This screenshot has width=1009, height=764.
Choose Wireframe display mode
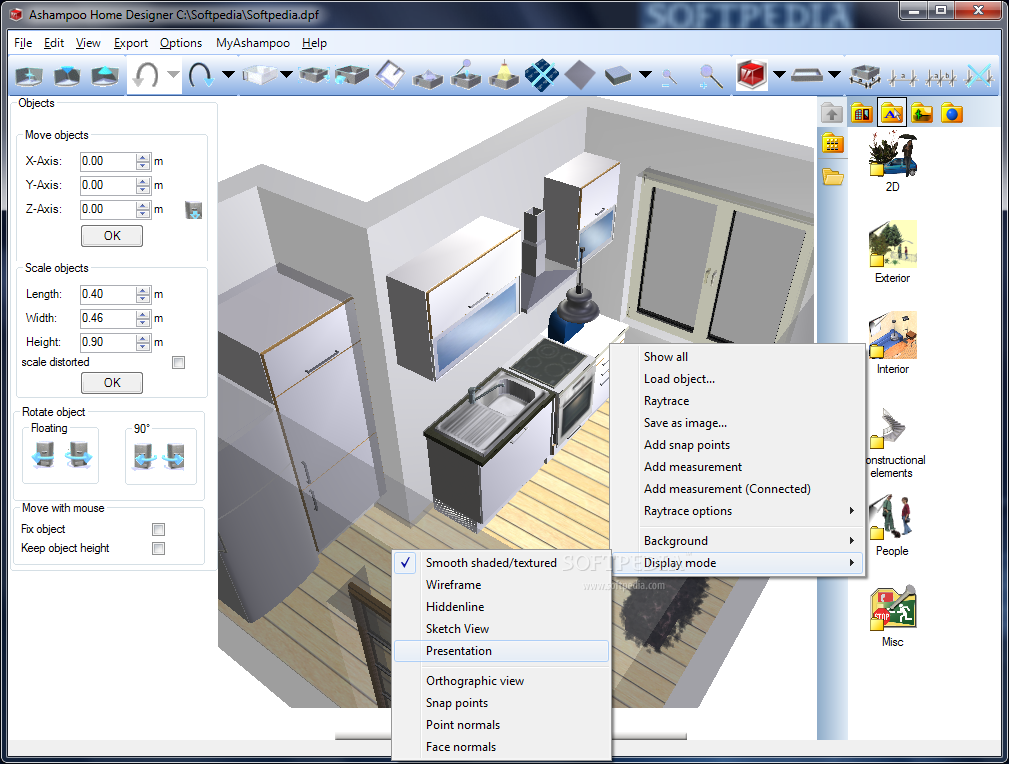click(x=501, y=584)
